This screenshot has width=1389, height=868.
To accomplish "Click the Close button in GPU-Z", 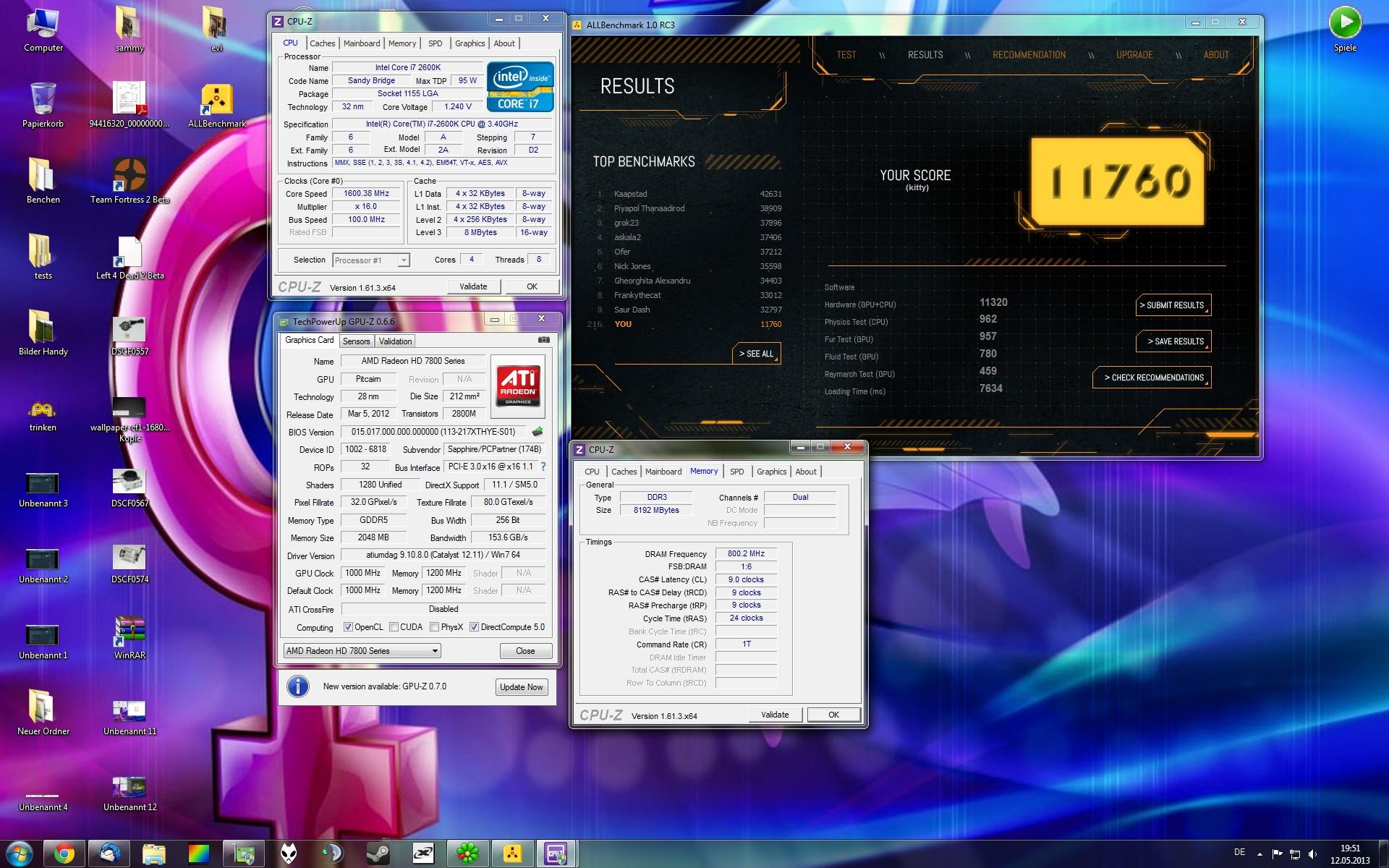I will (525, 651).
